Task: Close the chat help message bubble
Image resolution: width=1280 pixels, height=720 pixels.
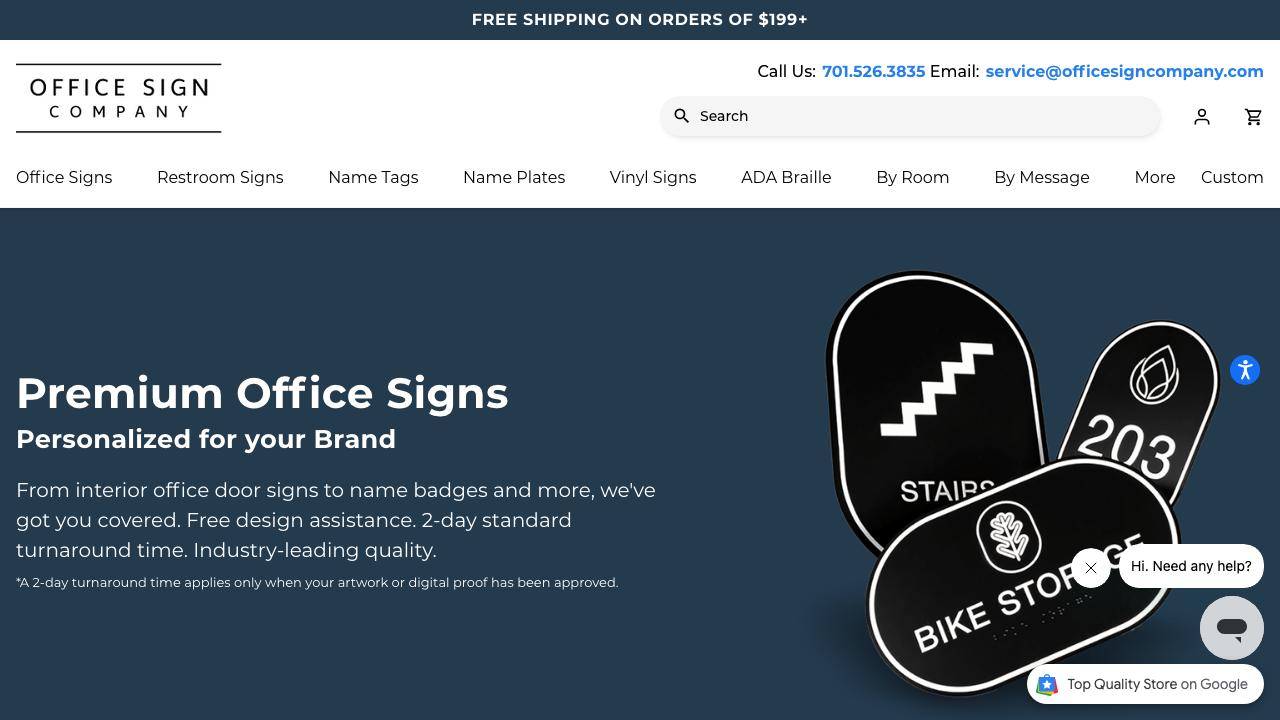Action: pos(1091,568)
